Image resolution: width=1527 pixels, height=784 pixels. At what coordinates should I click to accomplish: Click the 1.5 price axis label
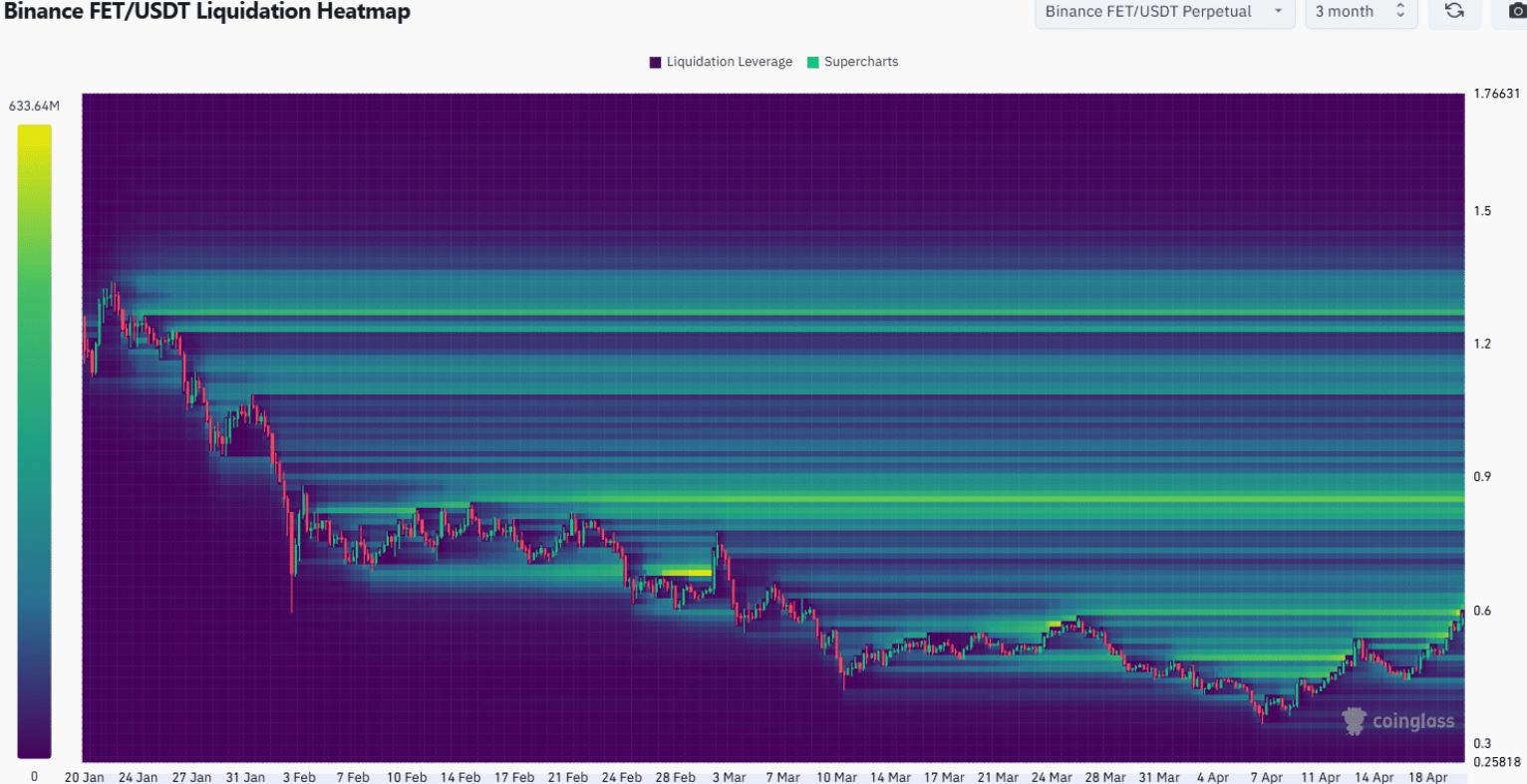click(x=1482, y=211)
